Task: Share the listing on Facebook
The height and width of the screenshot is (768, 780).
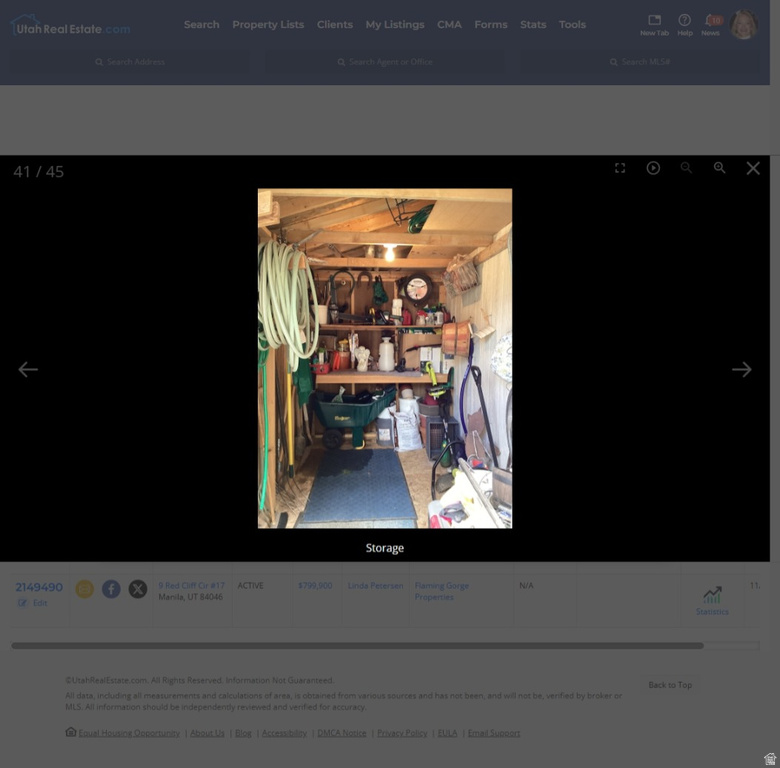Action: click(111, 589)
